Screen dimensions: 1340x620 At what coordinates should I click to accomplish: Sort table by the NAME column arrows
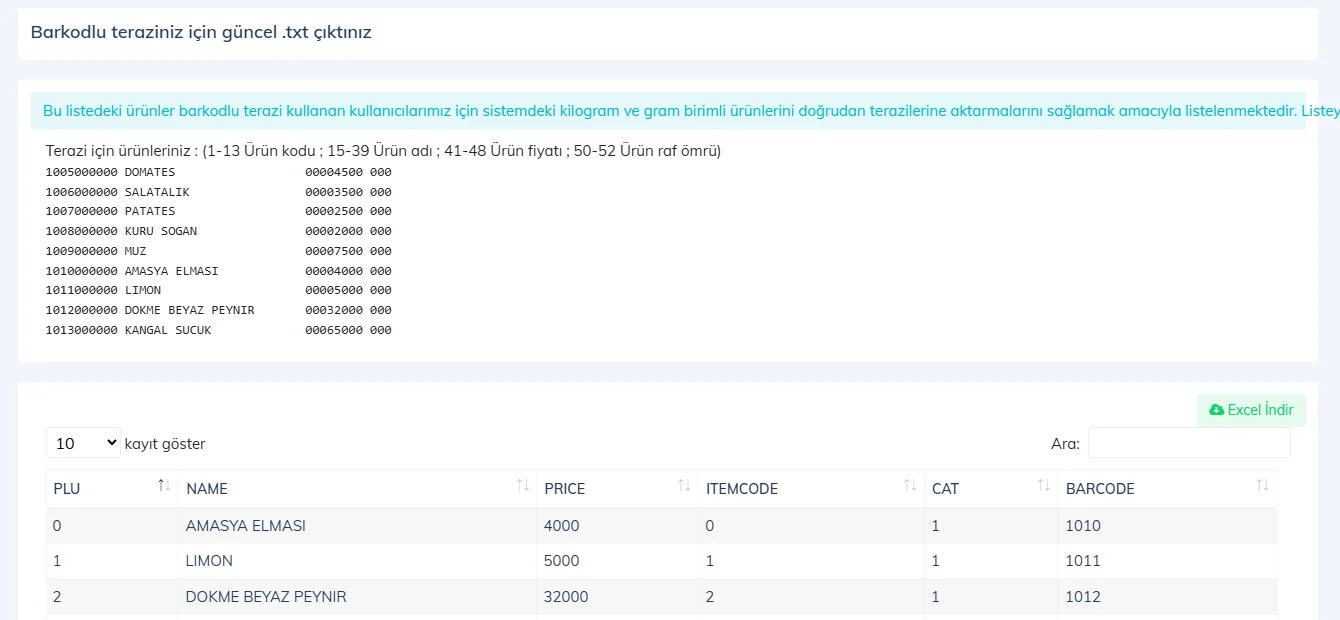coord(522,486)
